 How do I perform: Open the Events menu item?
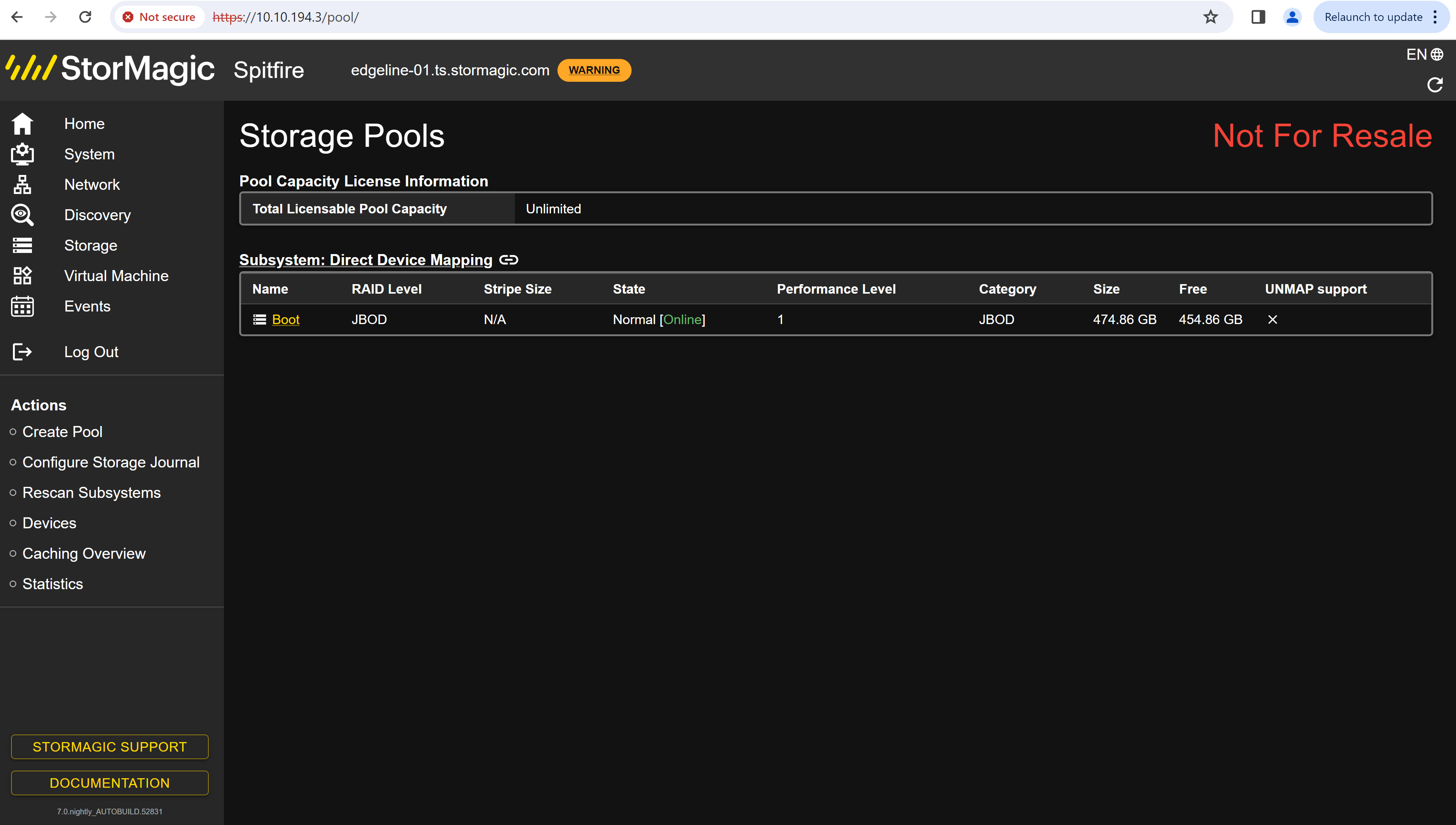click(x=87, y=307)
